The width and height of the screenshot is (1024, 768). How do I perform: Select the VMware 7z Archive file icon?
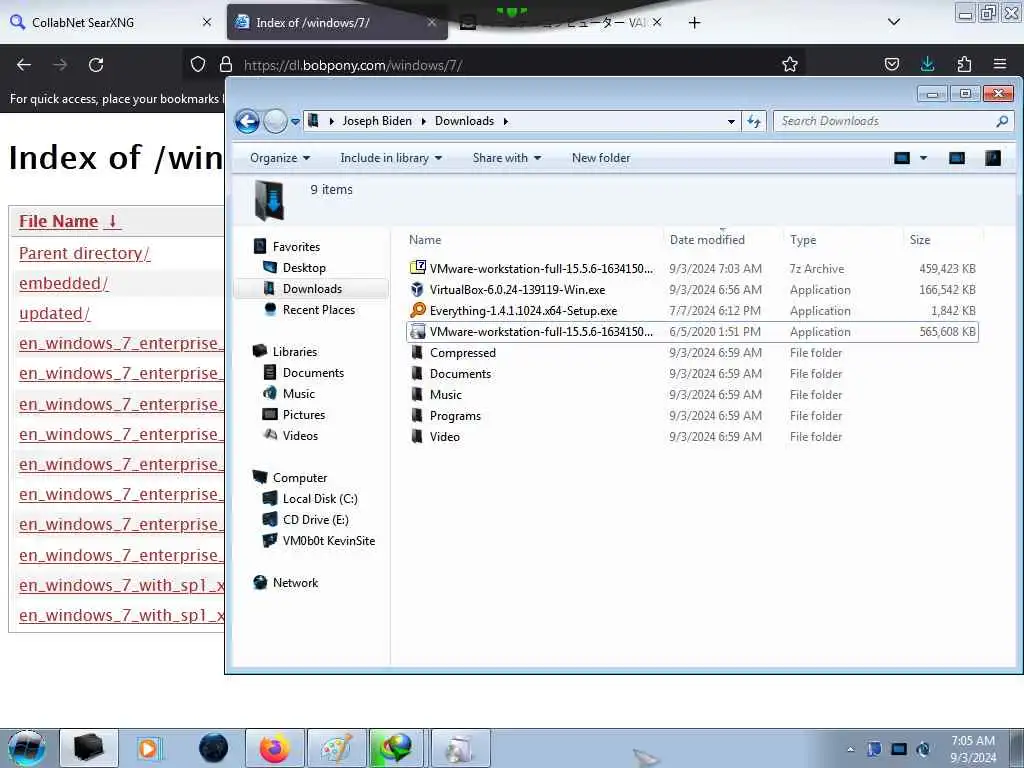click(417, 268)
